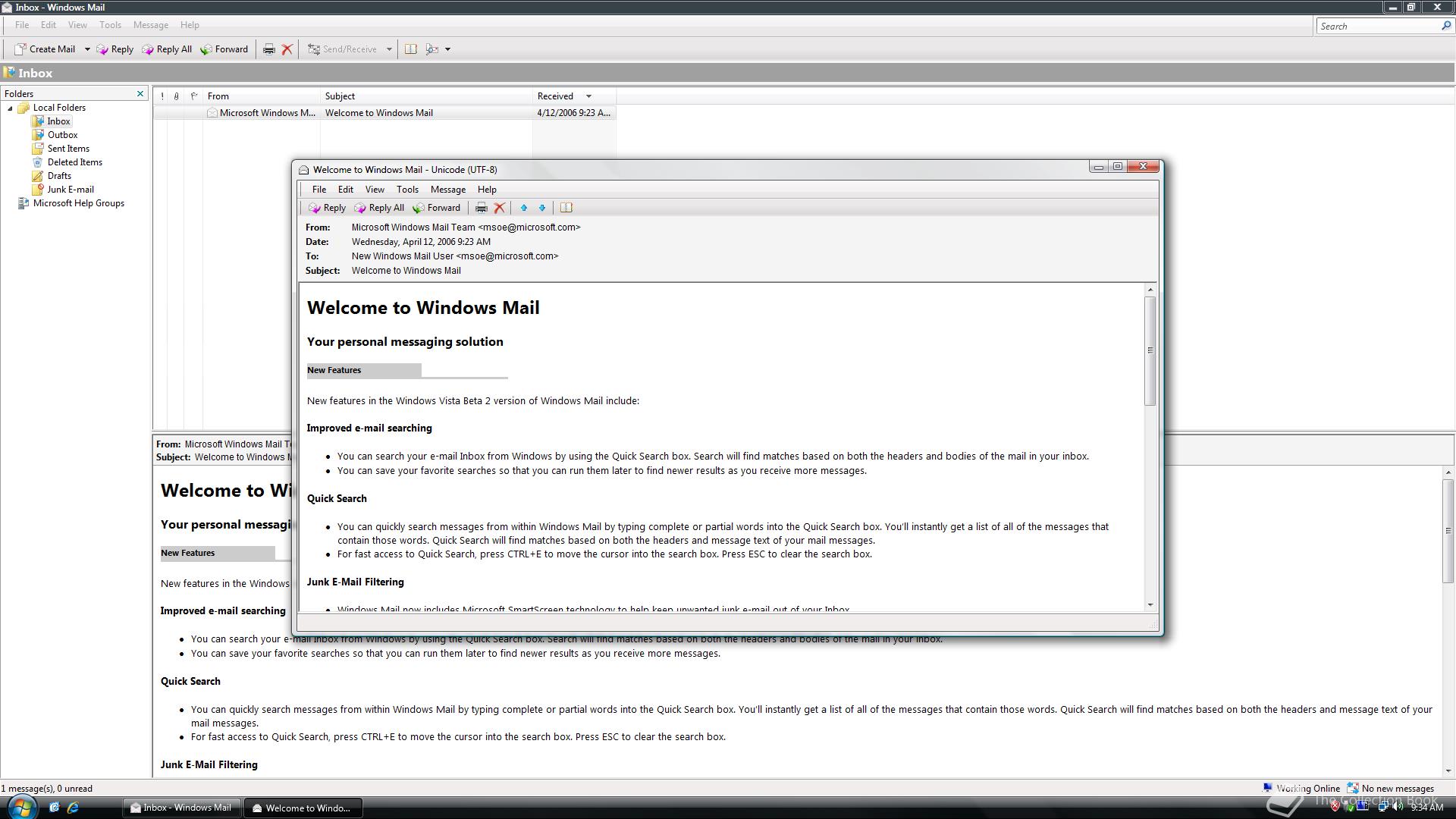Click Reply All in message window toolbar
Screen dimensions: 1456x819
pos(379,208)
